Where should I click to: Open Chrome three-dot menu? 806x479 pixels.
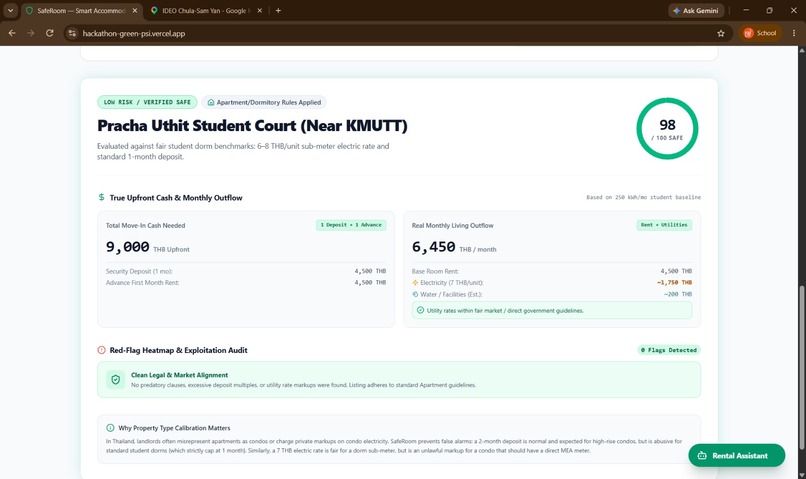[x=794, y=33]
